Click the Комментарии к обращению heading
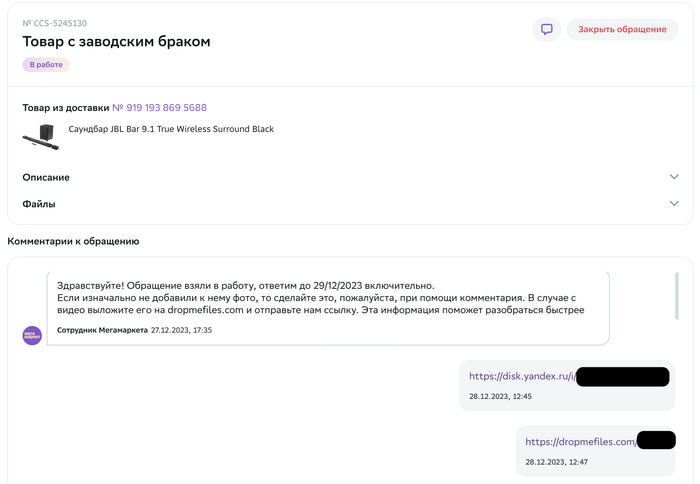700x484 pixels. pos(73,241)
